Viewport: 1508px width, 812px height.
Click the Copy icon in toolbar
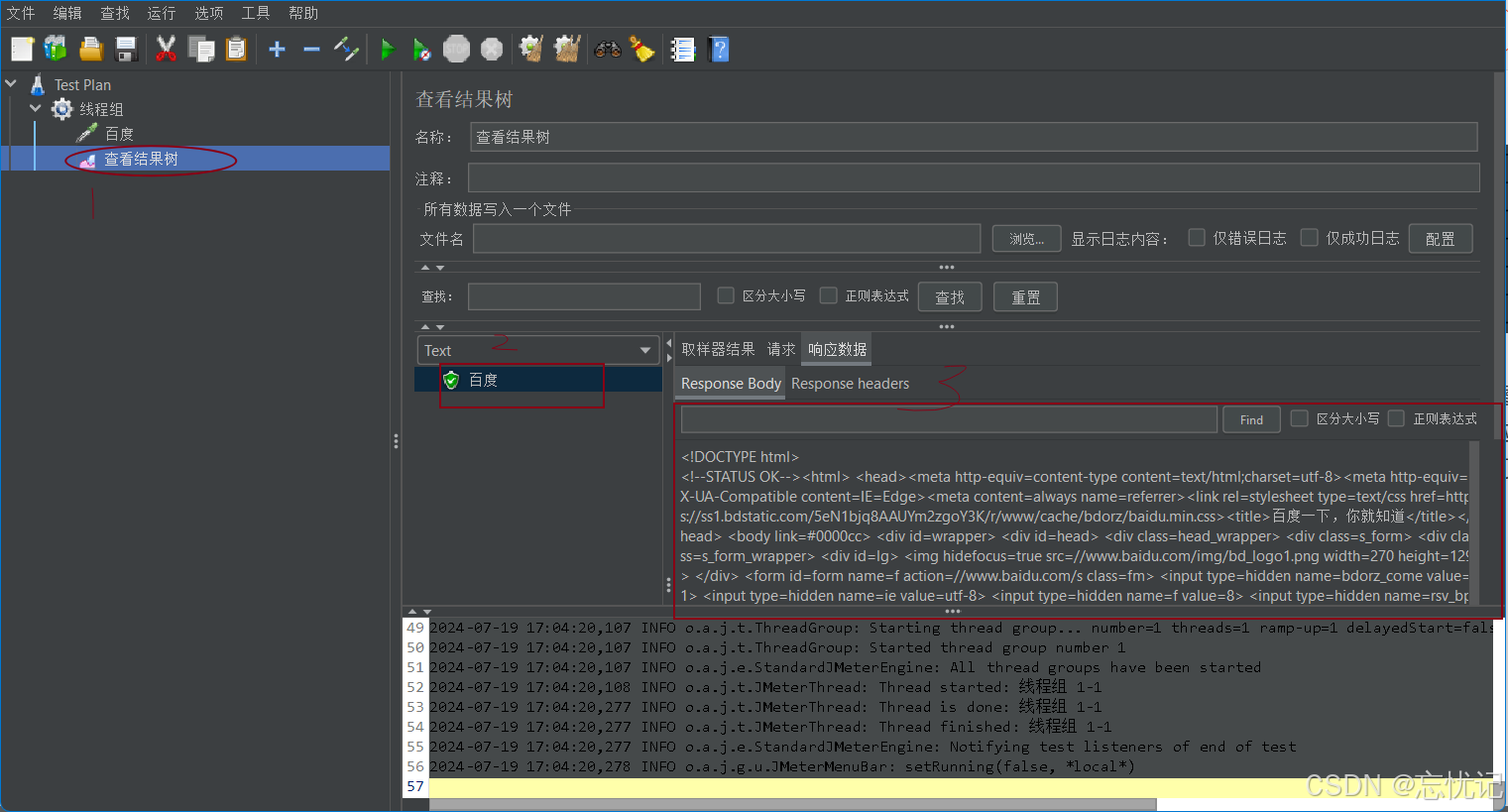click(x=201, y=49)
